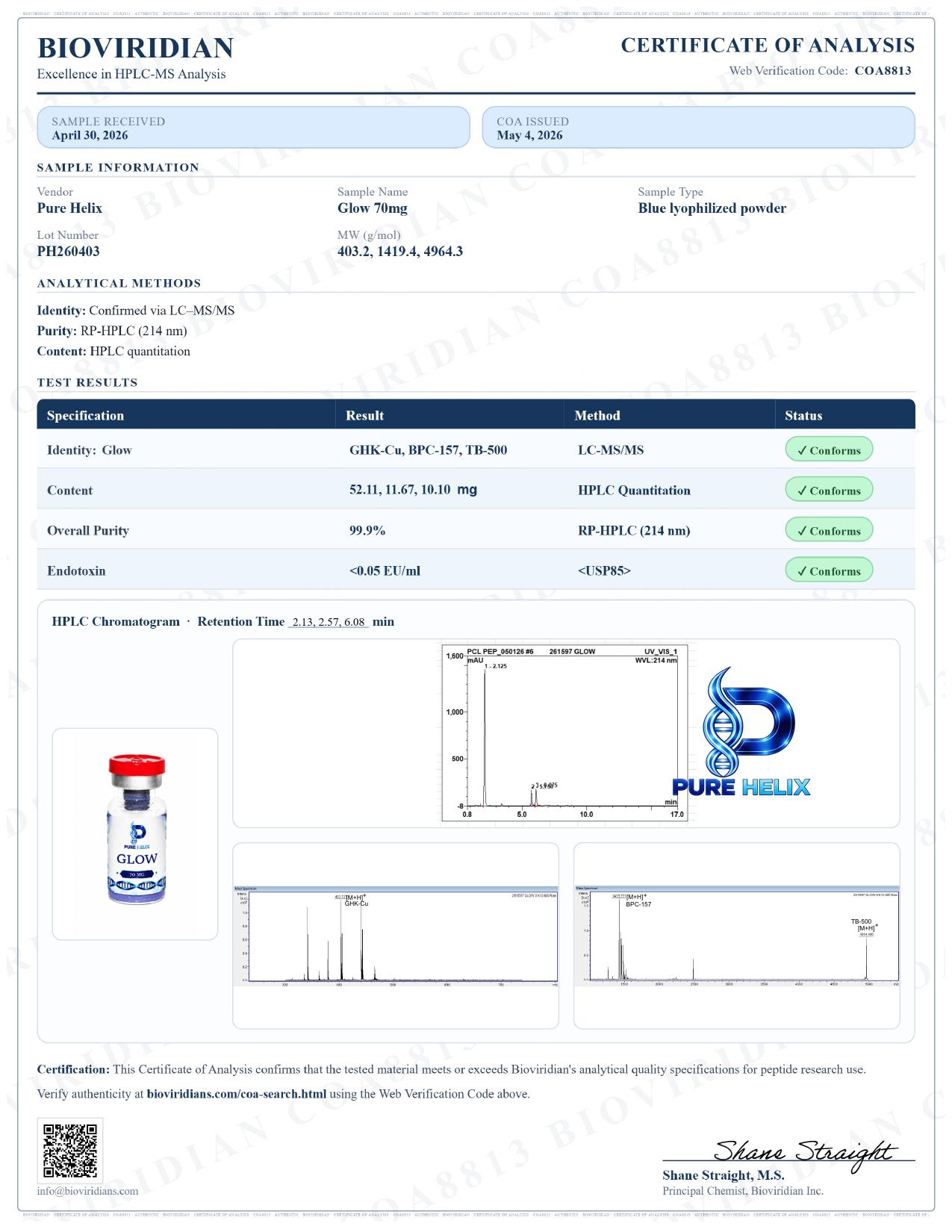
Task: Click the Purity: RP-HPLC (214 nm) line
Action: tap(112, 331)
